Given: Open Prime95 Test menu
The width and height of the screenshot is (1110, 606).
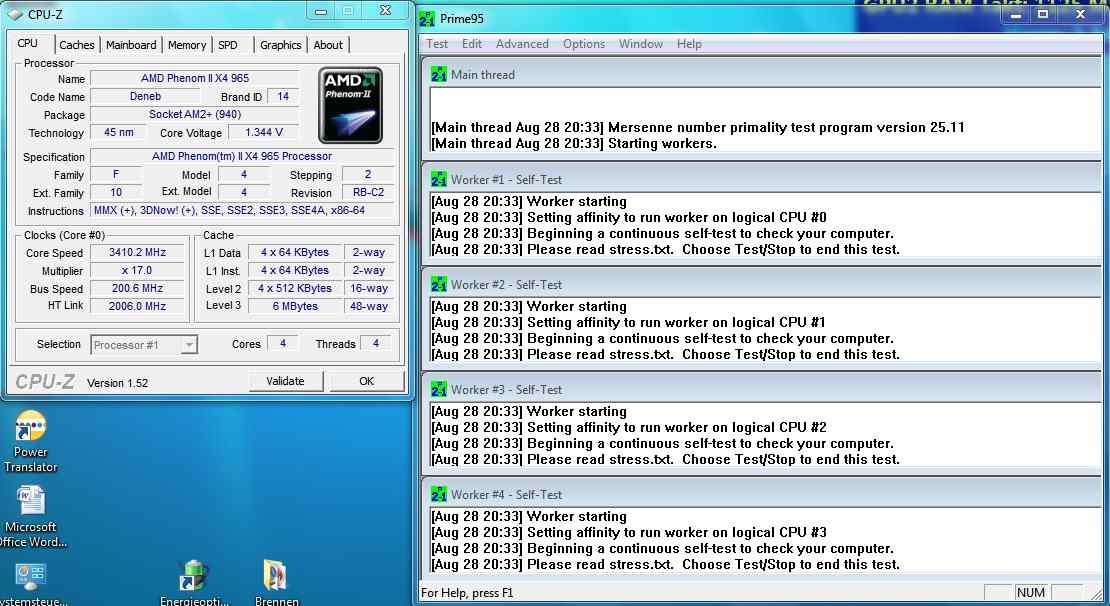Looking at the screenshot, I should (x=437, y=44).
